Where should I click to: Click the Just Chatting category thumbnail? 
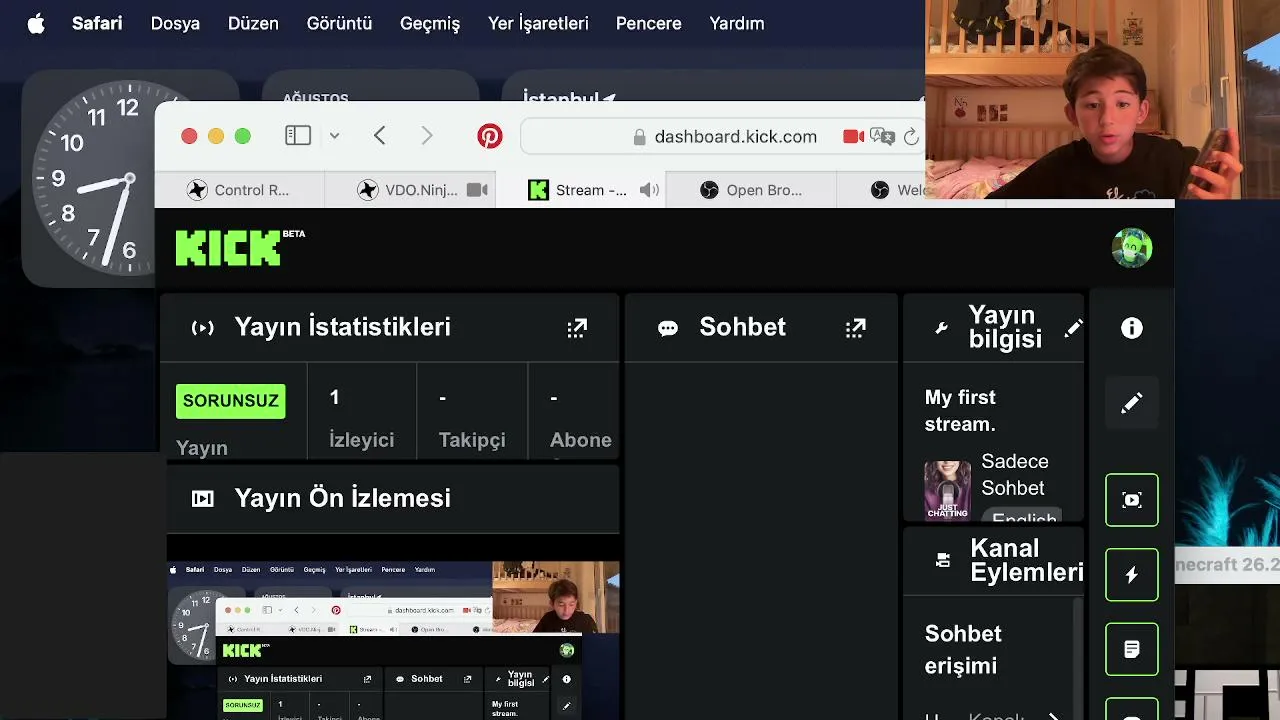click(948, 490)
